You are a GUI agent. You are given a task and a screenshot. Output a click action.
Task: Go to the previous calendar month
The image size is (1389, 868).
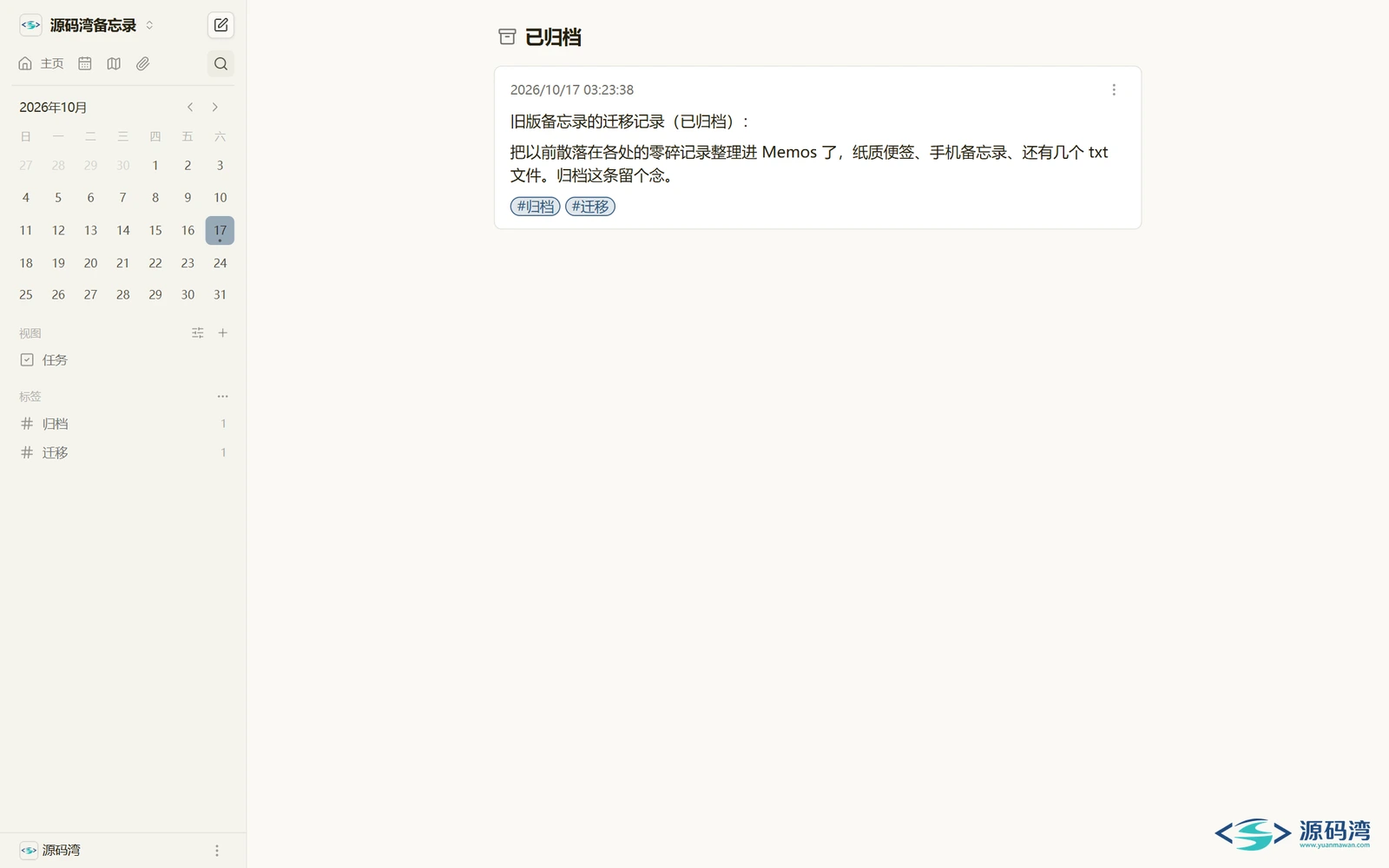190,107
